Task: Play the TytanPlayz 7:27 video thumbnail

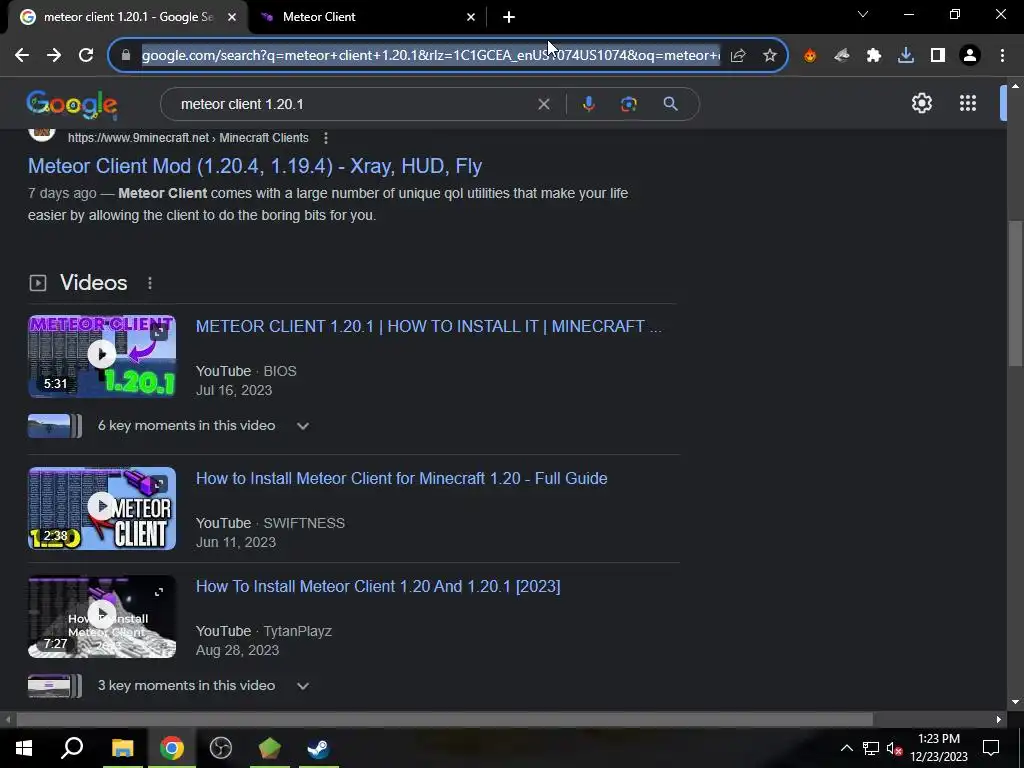Action: (x=102, y=616)
